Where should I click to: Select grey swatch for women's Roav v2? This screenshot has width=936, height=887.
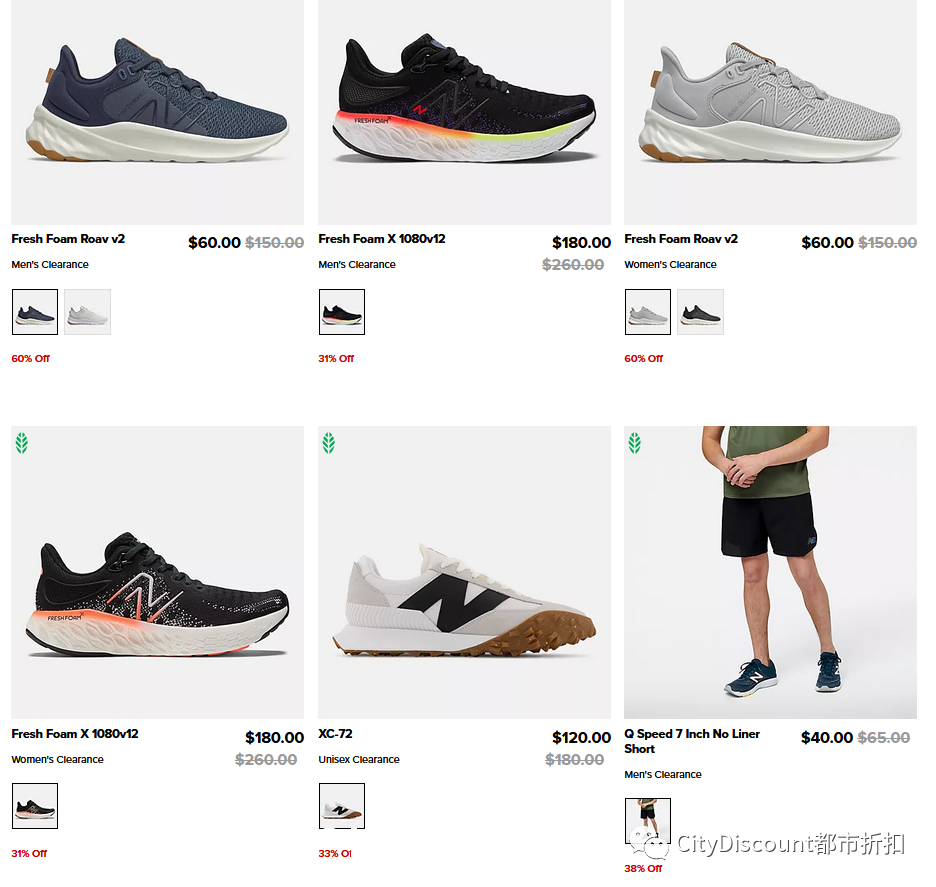coord(648,312)
